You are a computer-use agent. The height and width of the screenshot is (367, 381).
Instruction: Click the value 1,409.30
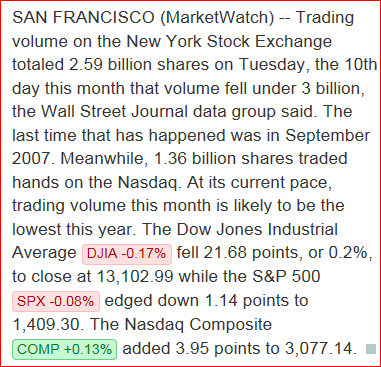click(x=48, y=325)
